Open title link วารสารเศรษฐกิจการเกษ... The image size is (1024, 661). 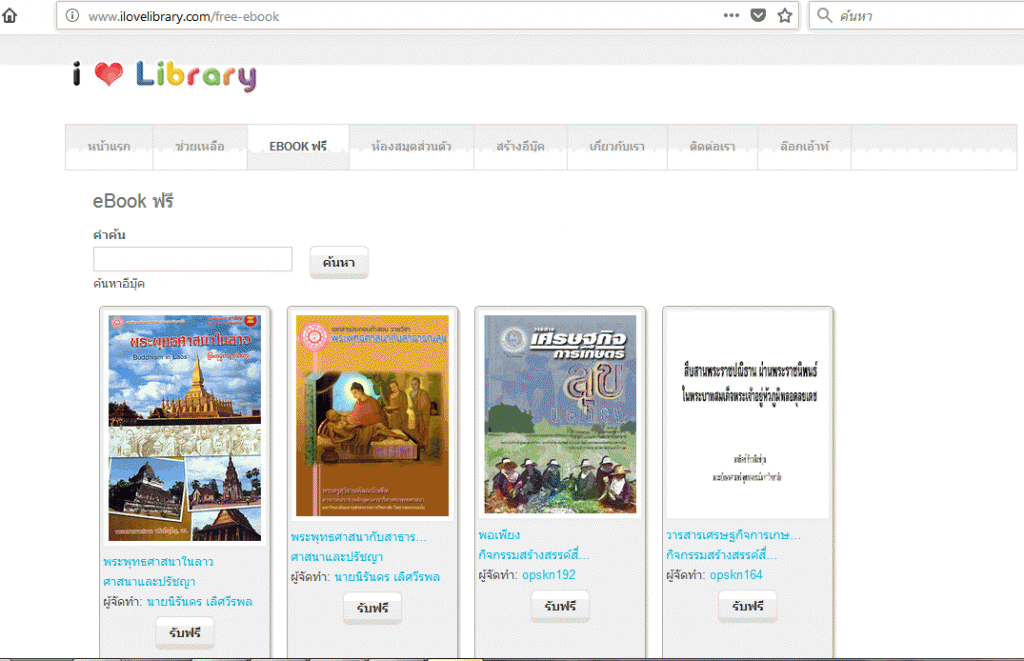click(733, 535)
